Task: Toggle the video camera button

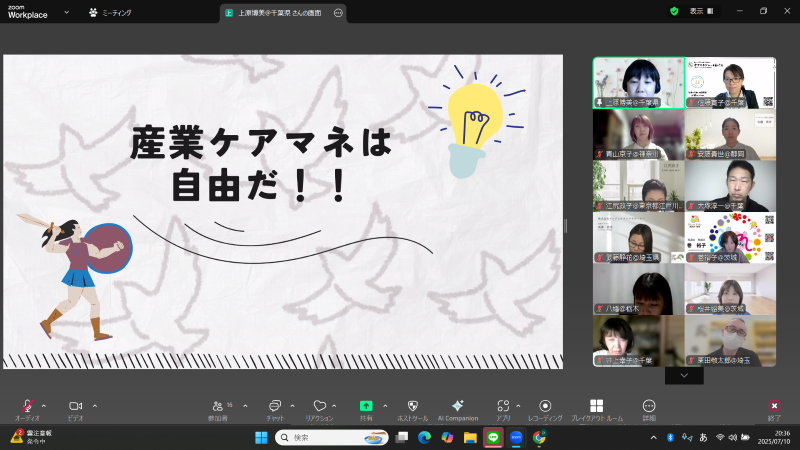Action: point(75,406)
